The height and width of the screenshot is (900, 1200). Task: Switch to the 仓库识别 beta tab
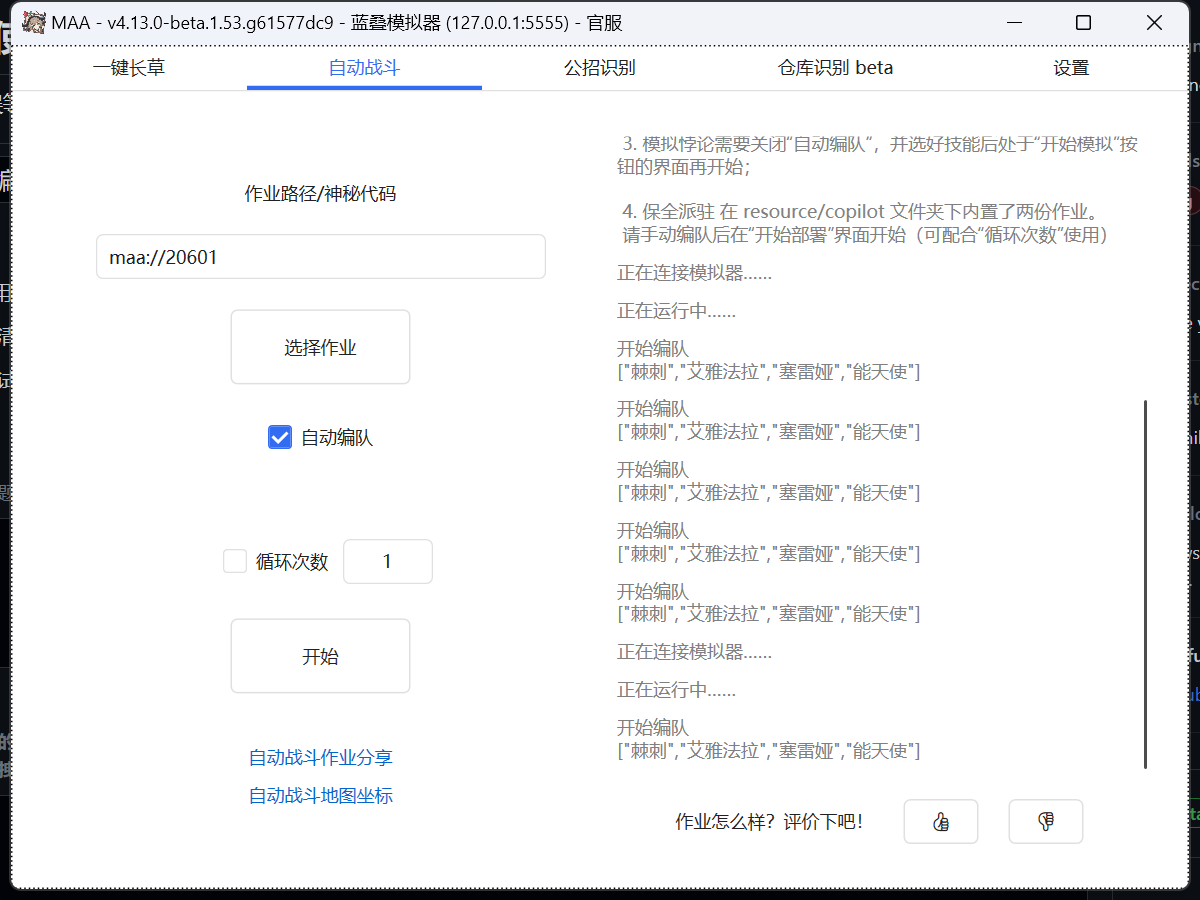[x=835, y=67]
